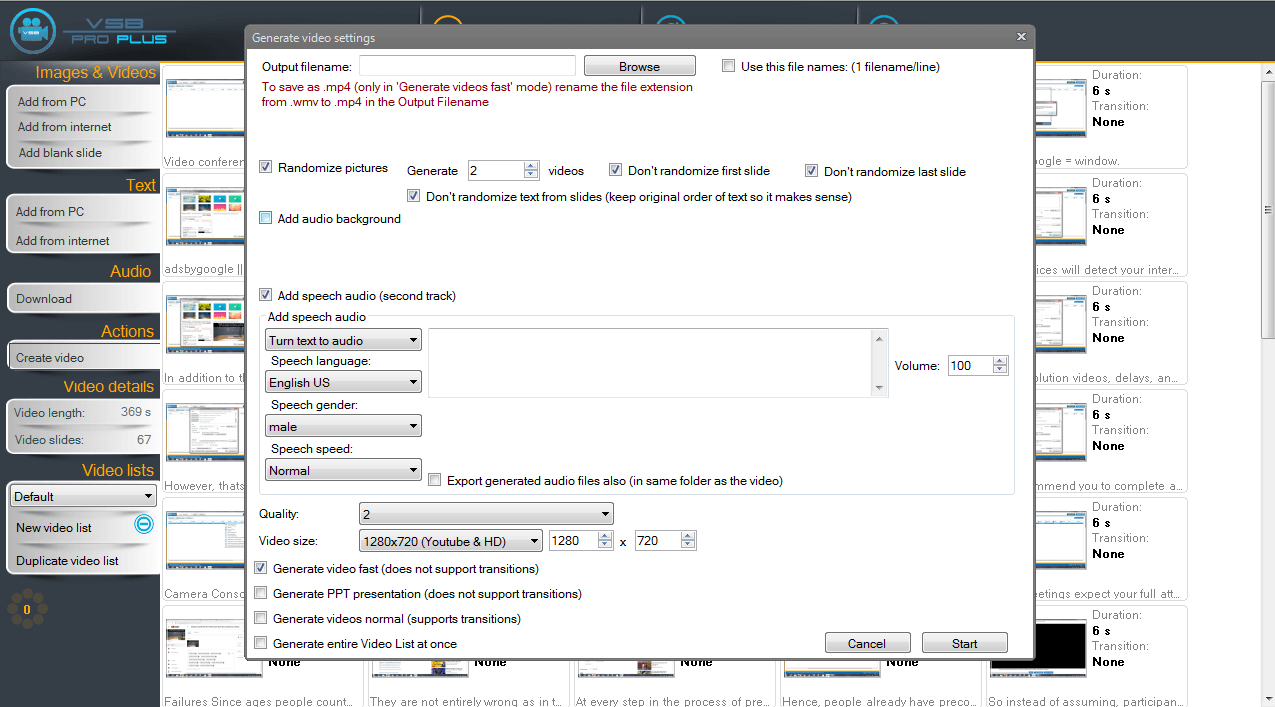The height and width of the screenshot is (707, 1275).
Task: Choose Add from PC under Text
Action: [50, 211]
